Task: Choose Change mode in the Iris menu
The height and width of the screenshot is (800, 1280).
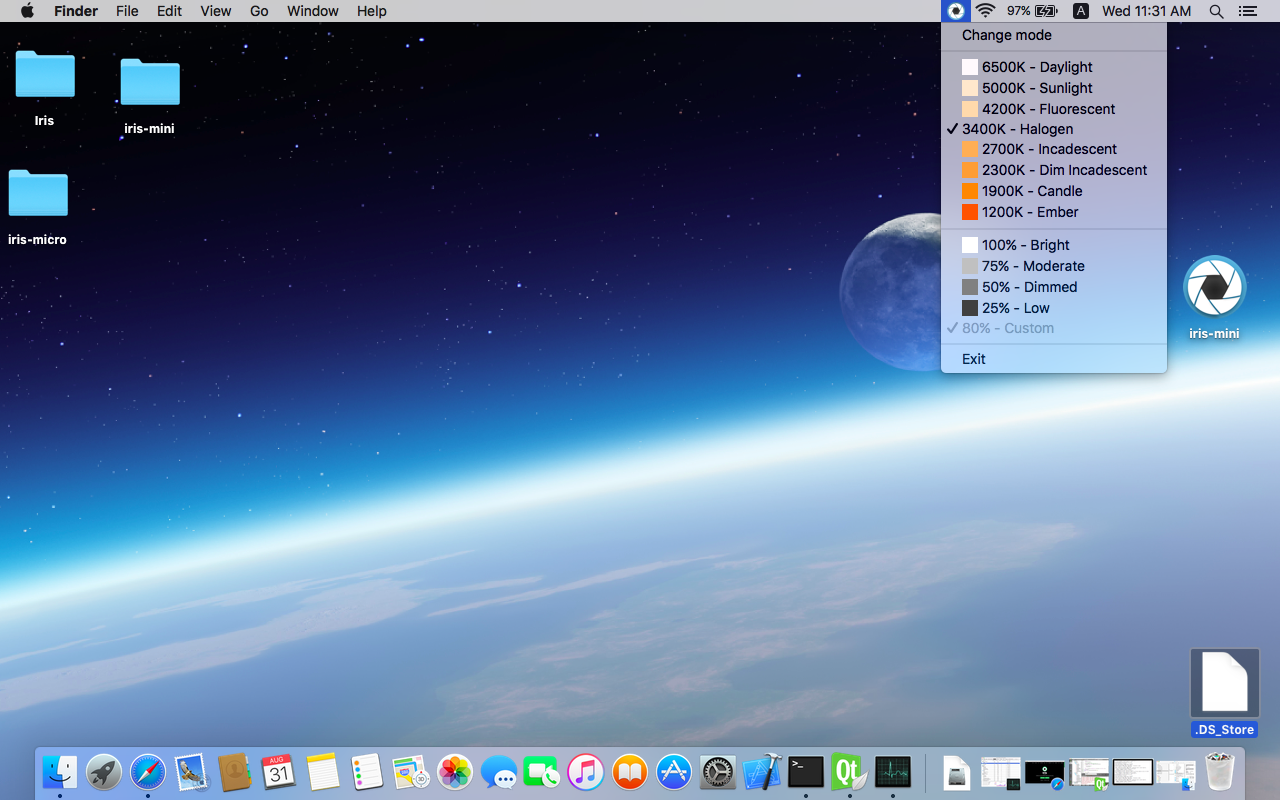Action: [x=1054, y=35]
